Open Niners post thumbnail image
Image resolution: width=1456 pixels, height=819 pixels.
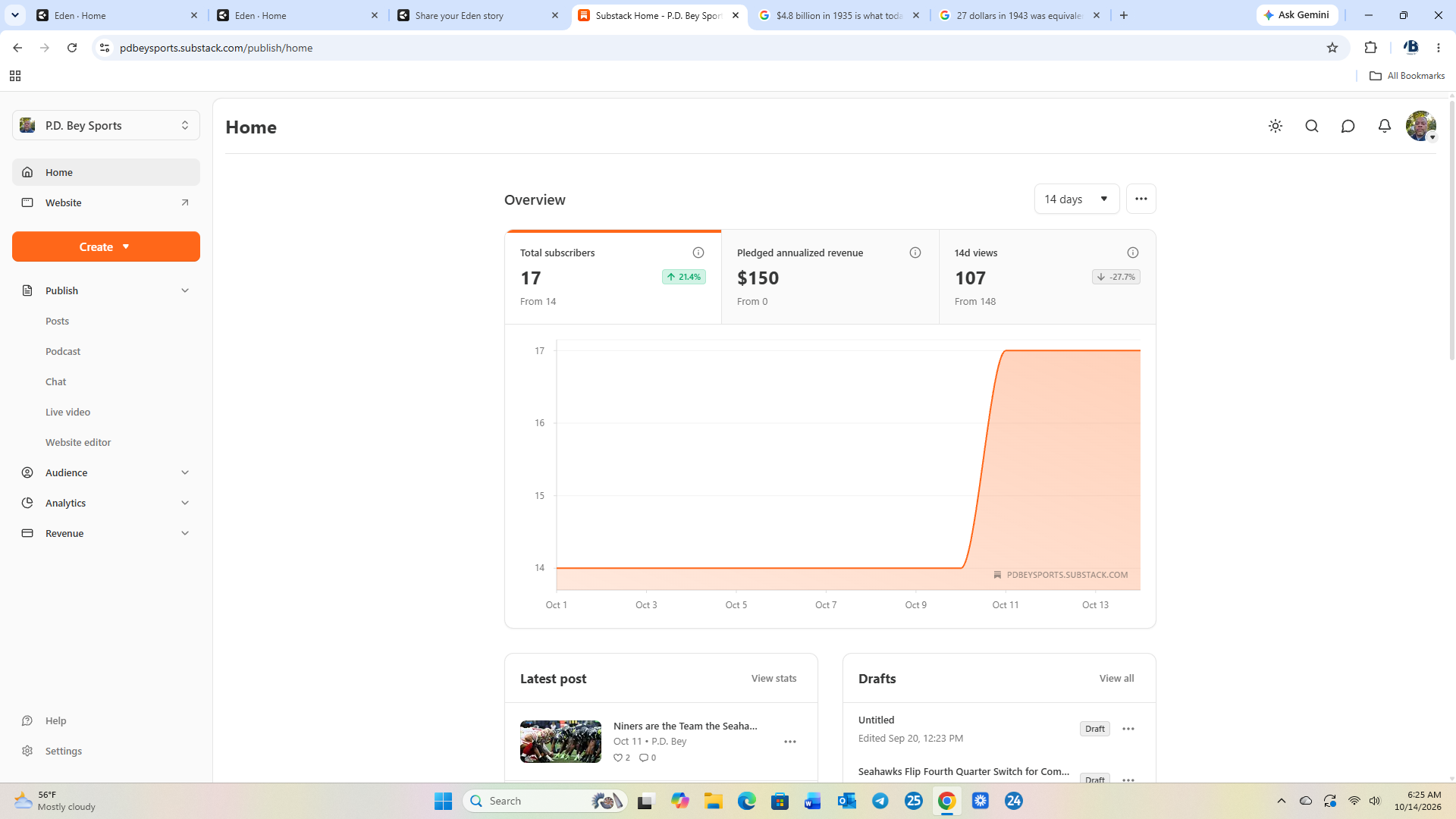pos(560,742)
